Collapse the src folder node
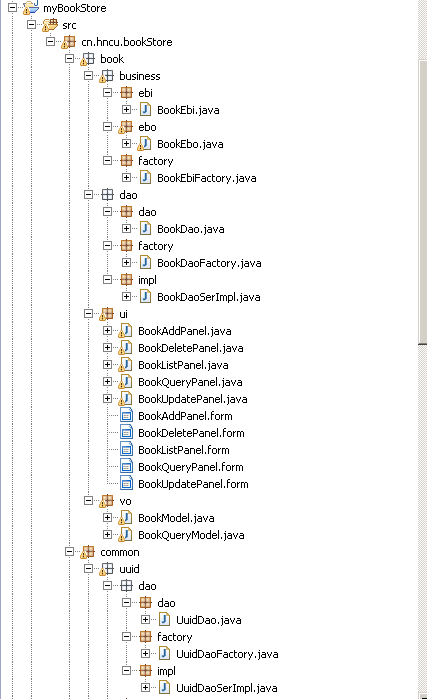Screen dimensions: 427x699 click(x=31, y=25)
